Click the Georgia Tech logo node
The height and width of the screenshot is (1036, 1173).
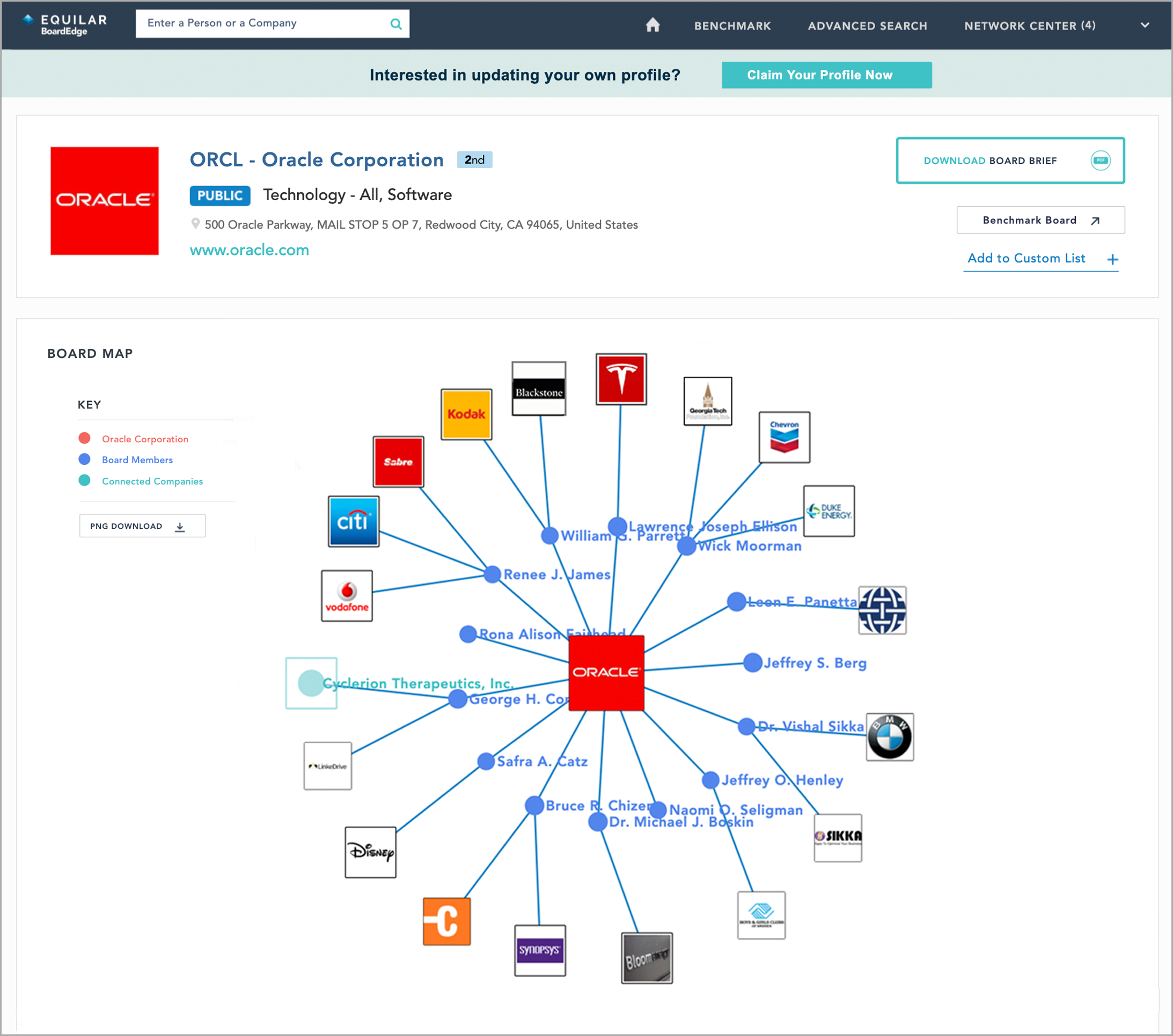708,401
